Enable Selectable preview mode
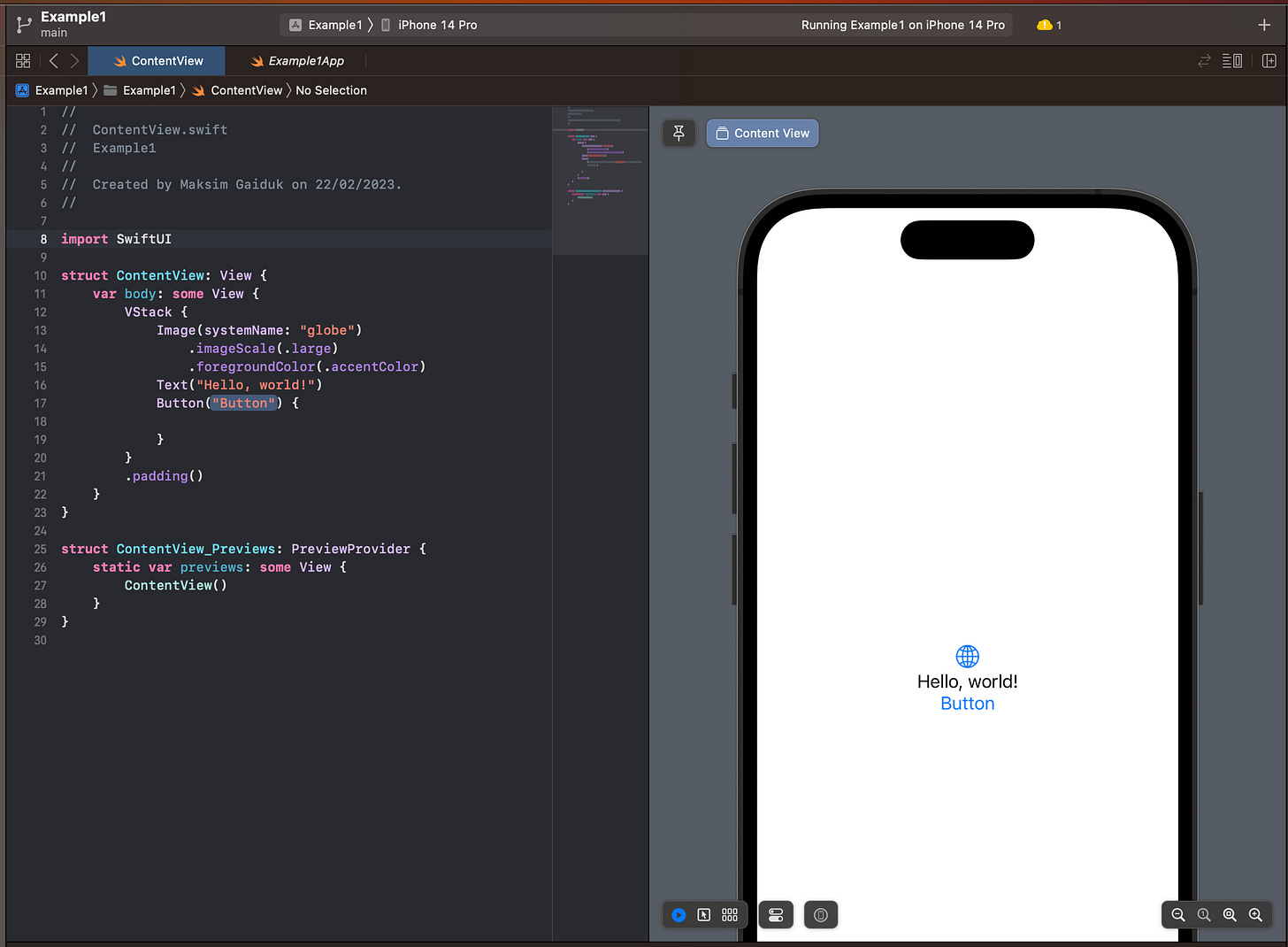 [704, 915]
